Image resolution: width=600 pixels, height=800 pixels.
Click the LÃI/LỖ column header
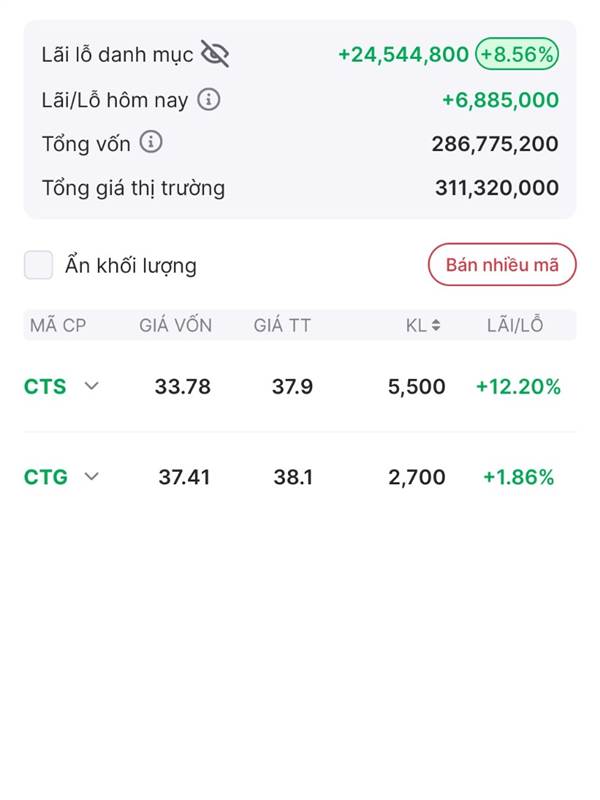515,325
